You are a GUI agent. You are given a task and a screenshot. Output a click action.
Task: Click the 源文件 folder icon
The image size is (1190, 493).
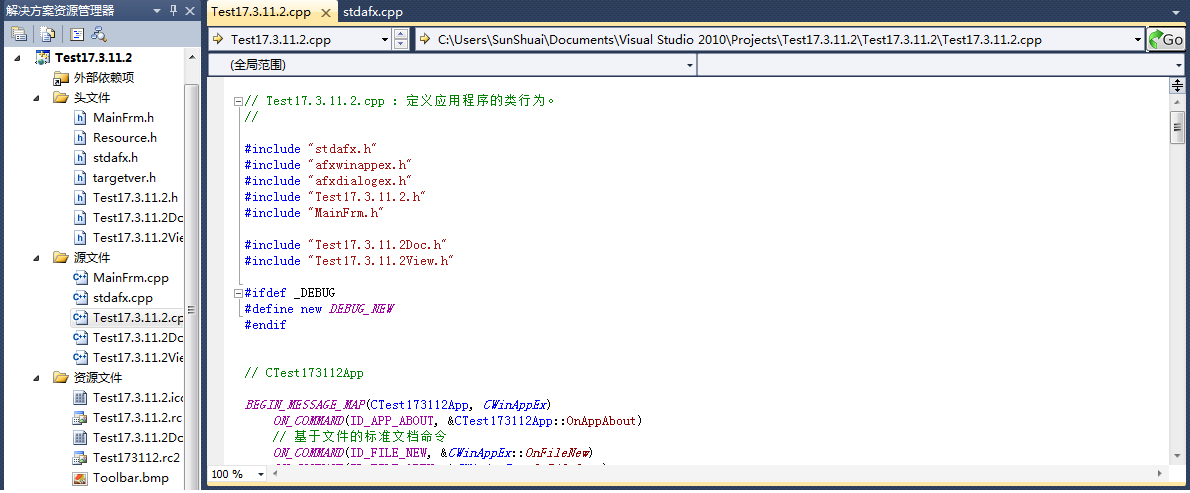(61, 258)
